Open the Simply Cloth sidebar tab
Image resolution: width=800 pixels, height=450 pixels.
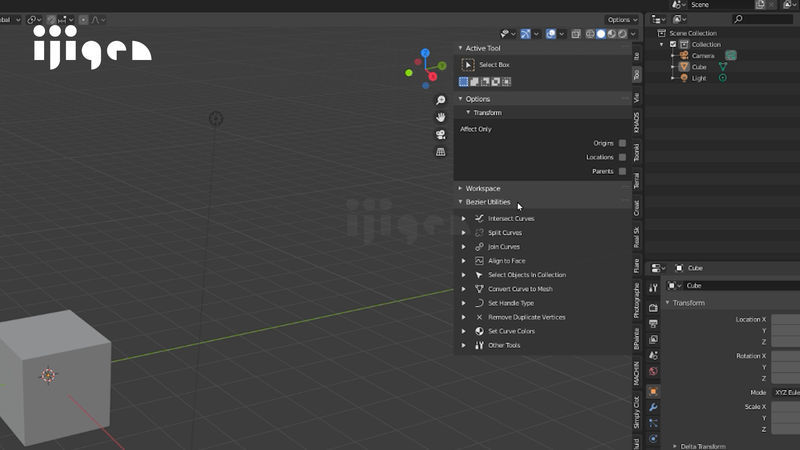click(637, 412)
